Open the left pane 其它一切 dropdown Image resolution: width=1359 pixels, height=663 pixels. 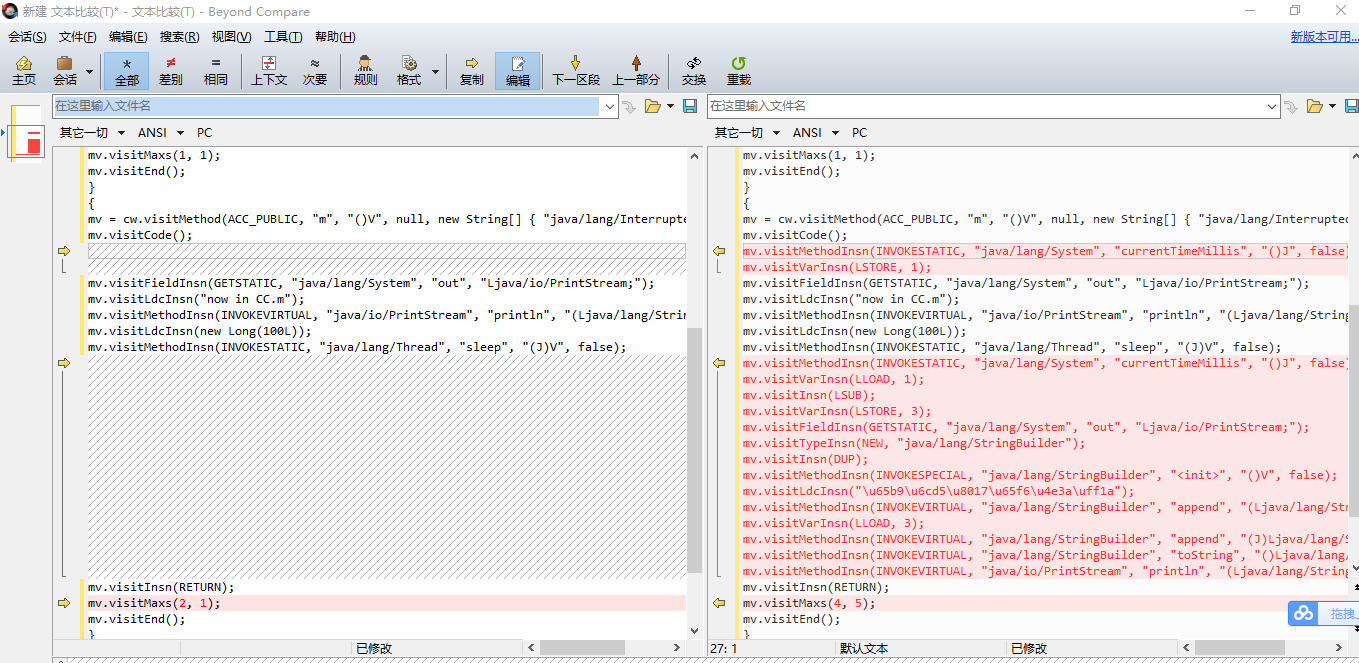(x=92, y=133)
